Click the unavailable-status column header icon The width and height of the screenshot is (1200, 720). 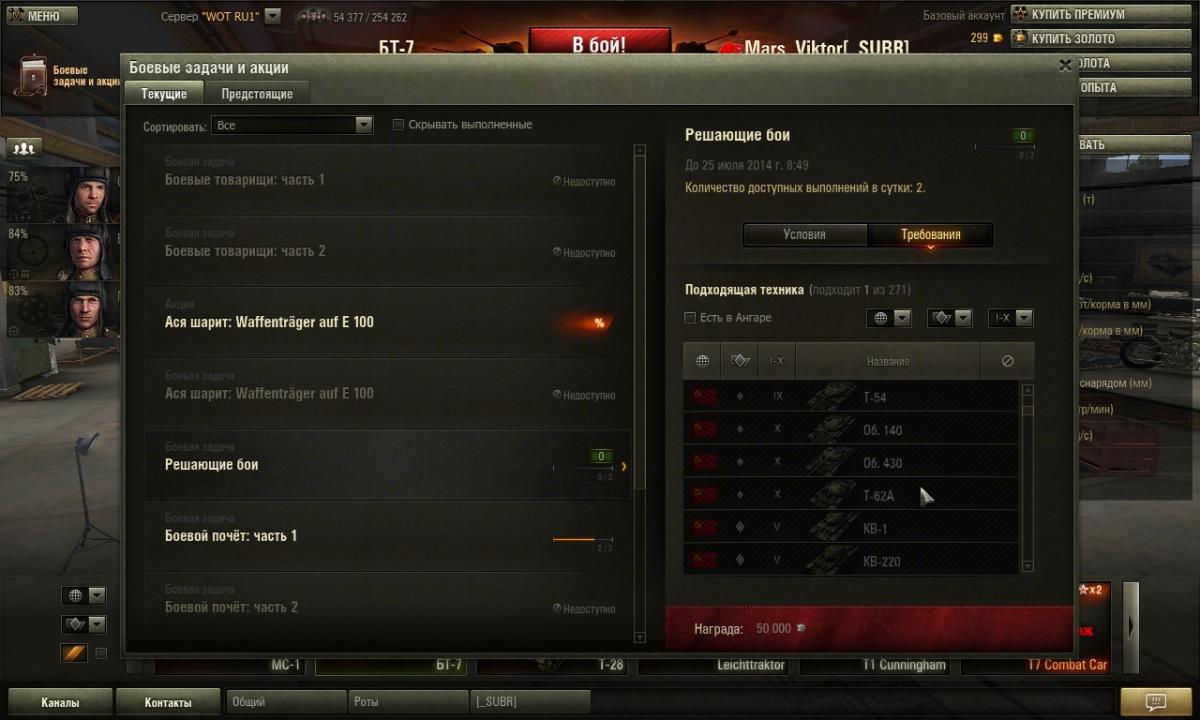click(x=1007, y=361)
